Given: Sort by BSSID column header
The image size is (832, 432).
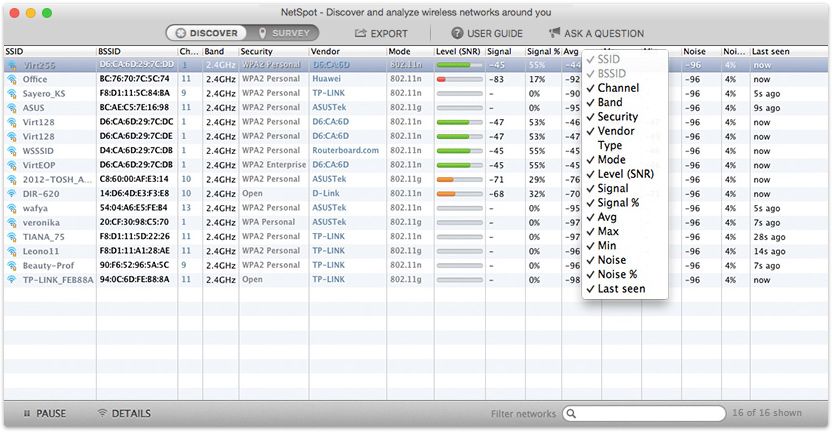Looking at the screenshot, I should [137, 51].
